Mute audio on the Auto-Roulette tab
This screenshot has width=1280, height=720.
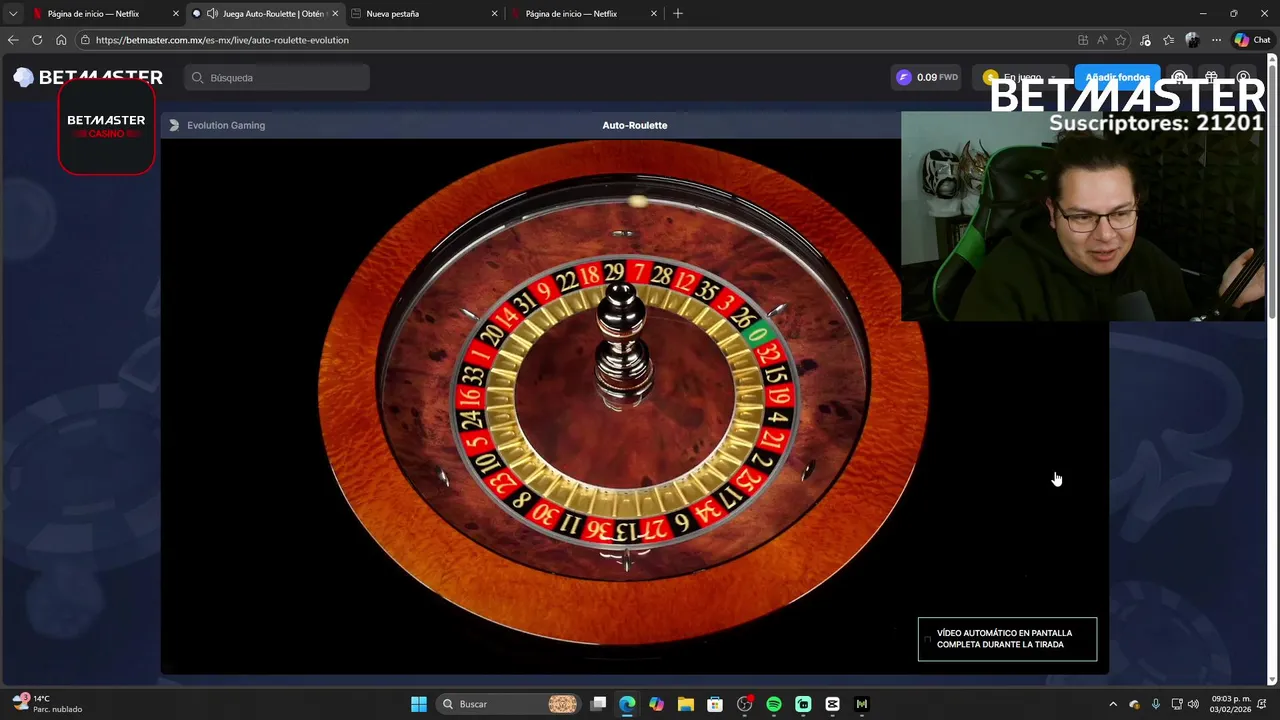coord(212,14)
